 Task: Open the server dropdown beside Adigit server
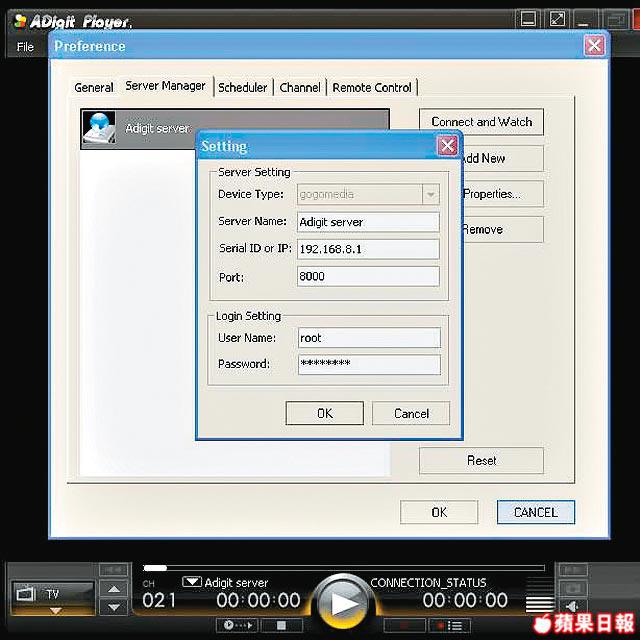pos(192,582)
